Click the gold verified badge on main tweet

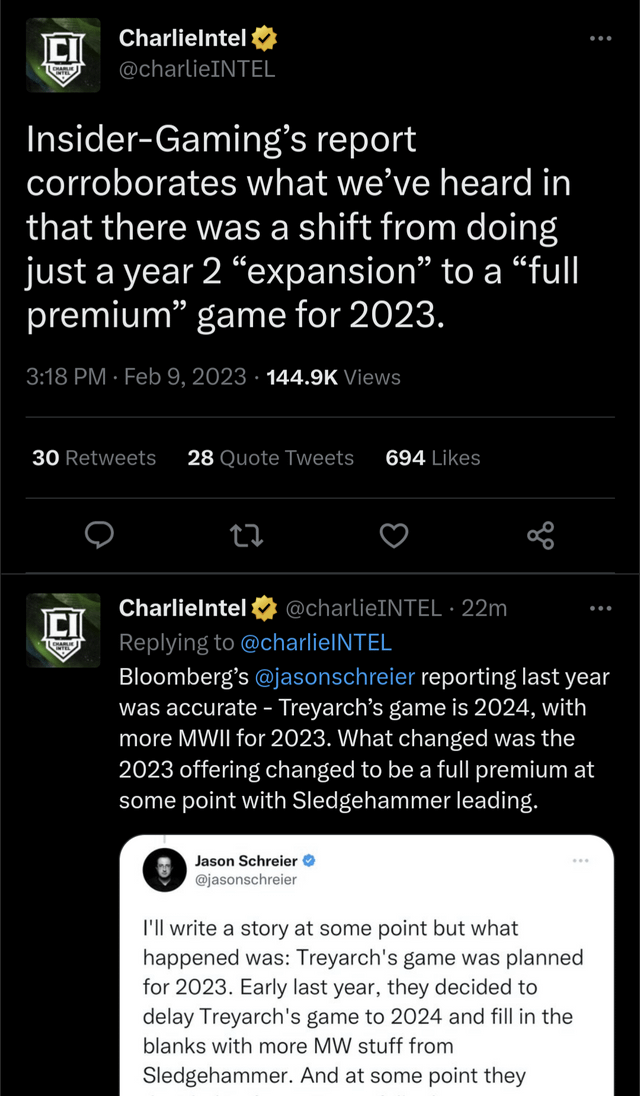[264, 40]
